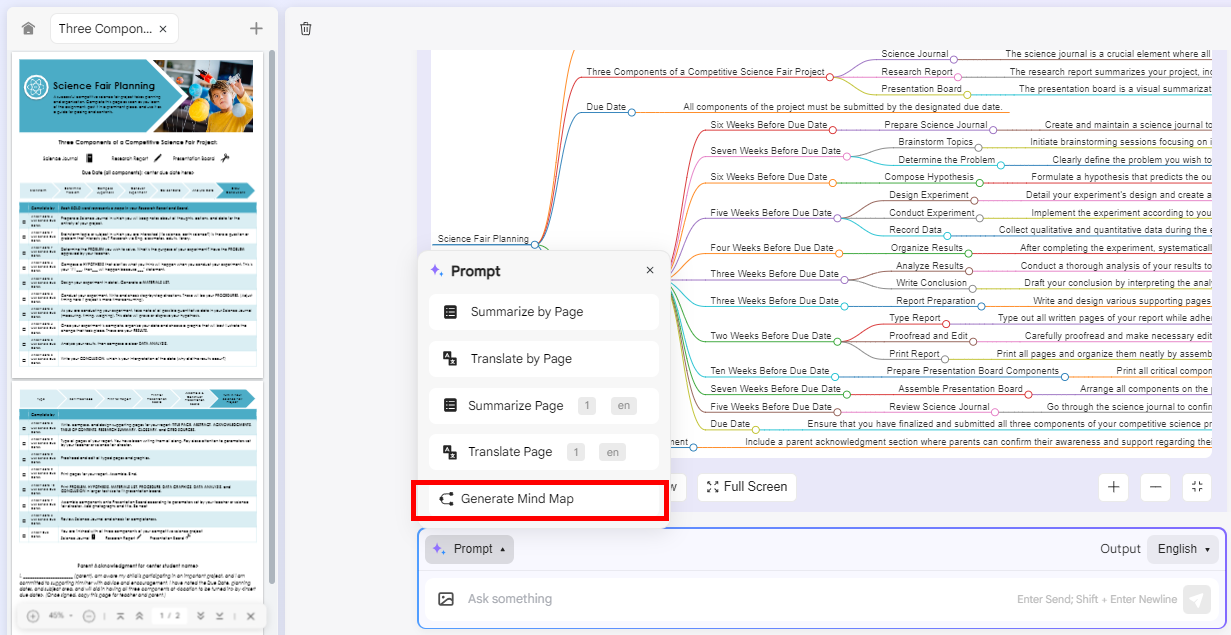Open a new document tab with the plus icon
Viewport: 1231px width, 635px height.
pyautogui.click(x=256, y=28)
